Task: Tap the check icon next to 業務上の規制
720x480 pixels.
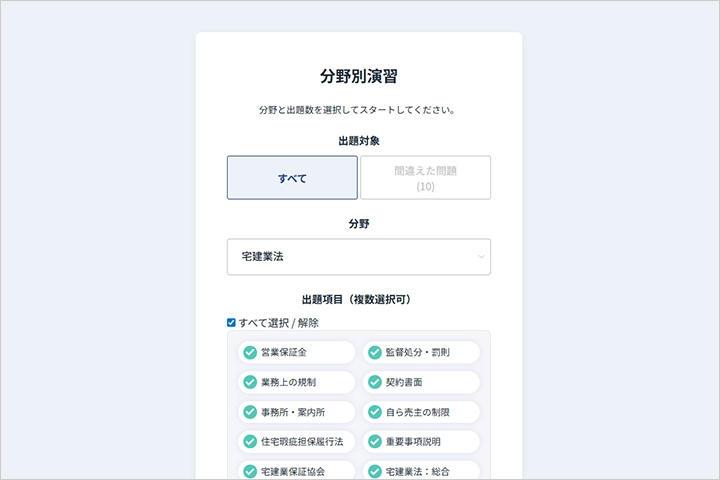Action: coord(250,382)
